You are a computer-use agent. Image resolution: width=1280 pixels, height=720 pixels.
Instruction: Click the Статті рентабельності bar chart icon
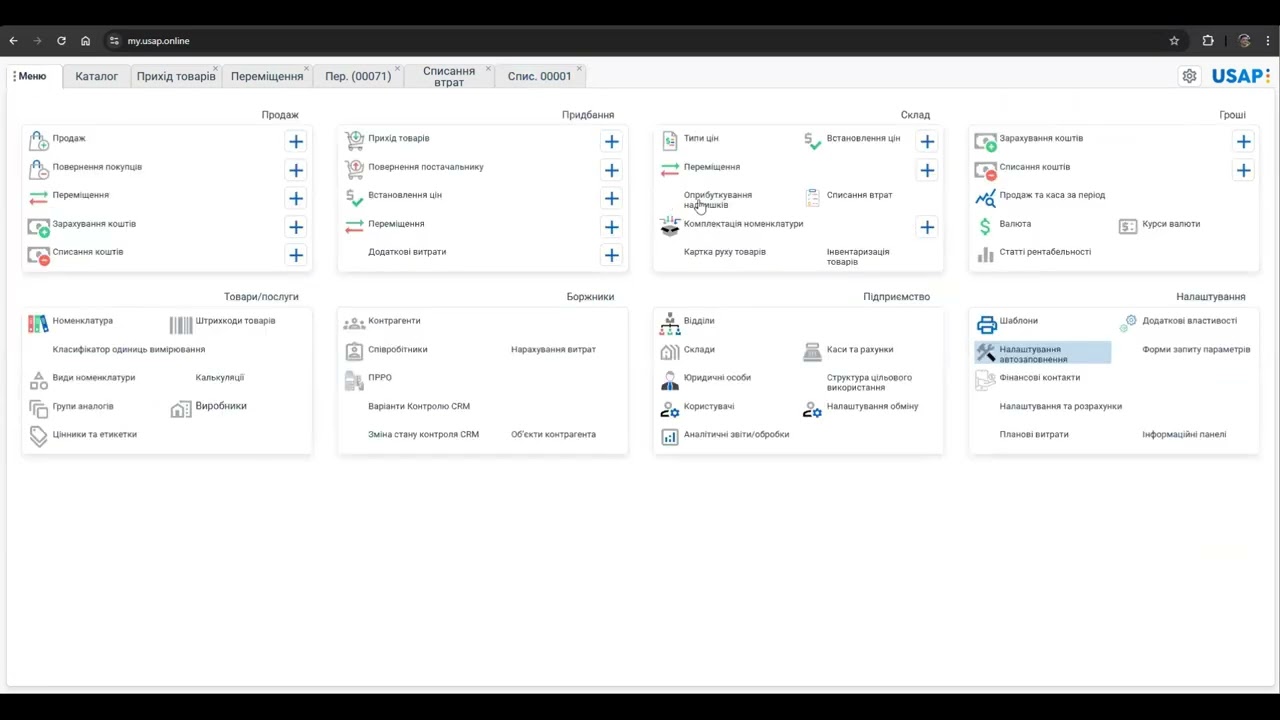coord(985,254)
